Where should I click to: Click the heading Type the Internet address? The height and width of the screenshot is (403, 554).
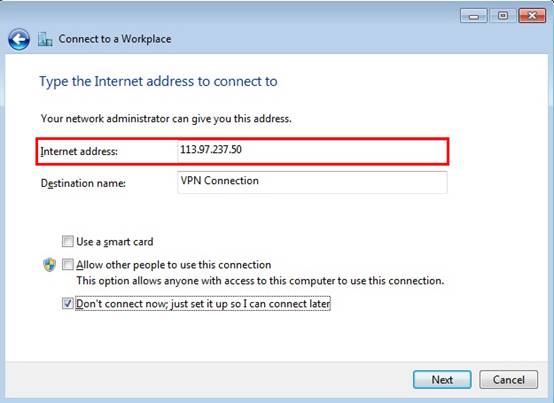158,82
